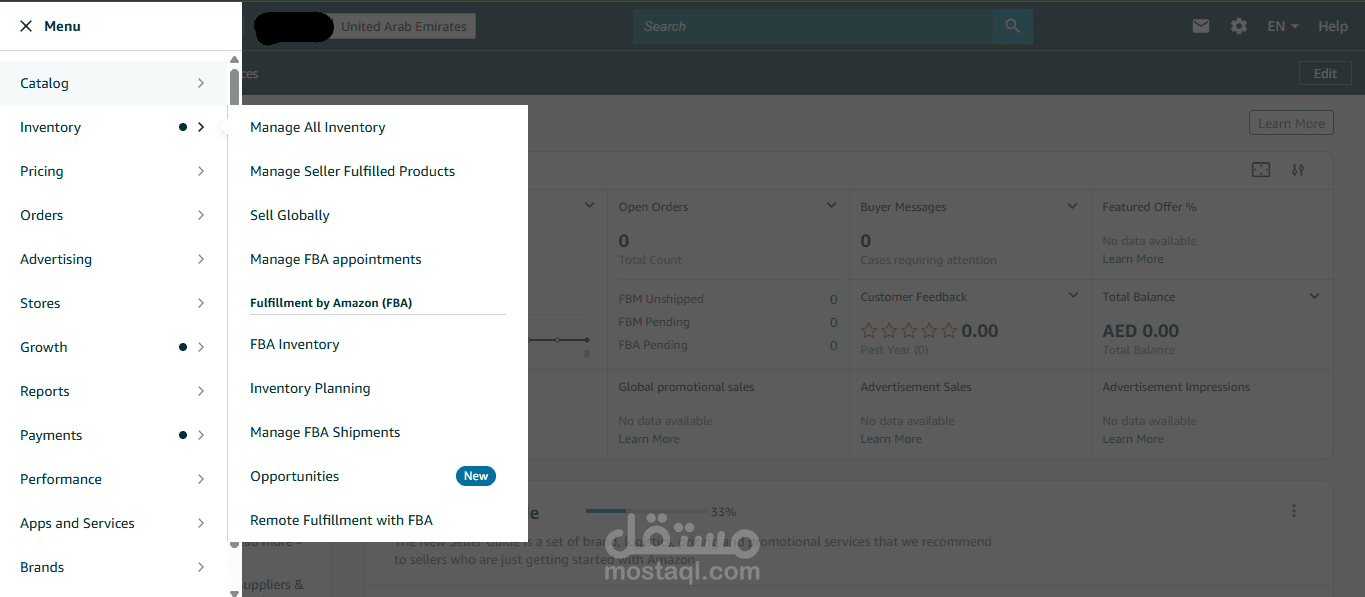
Task: Open the Performance menu item
Action: click(x=113, y=479)
